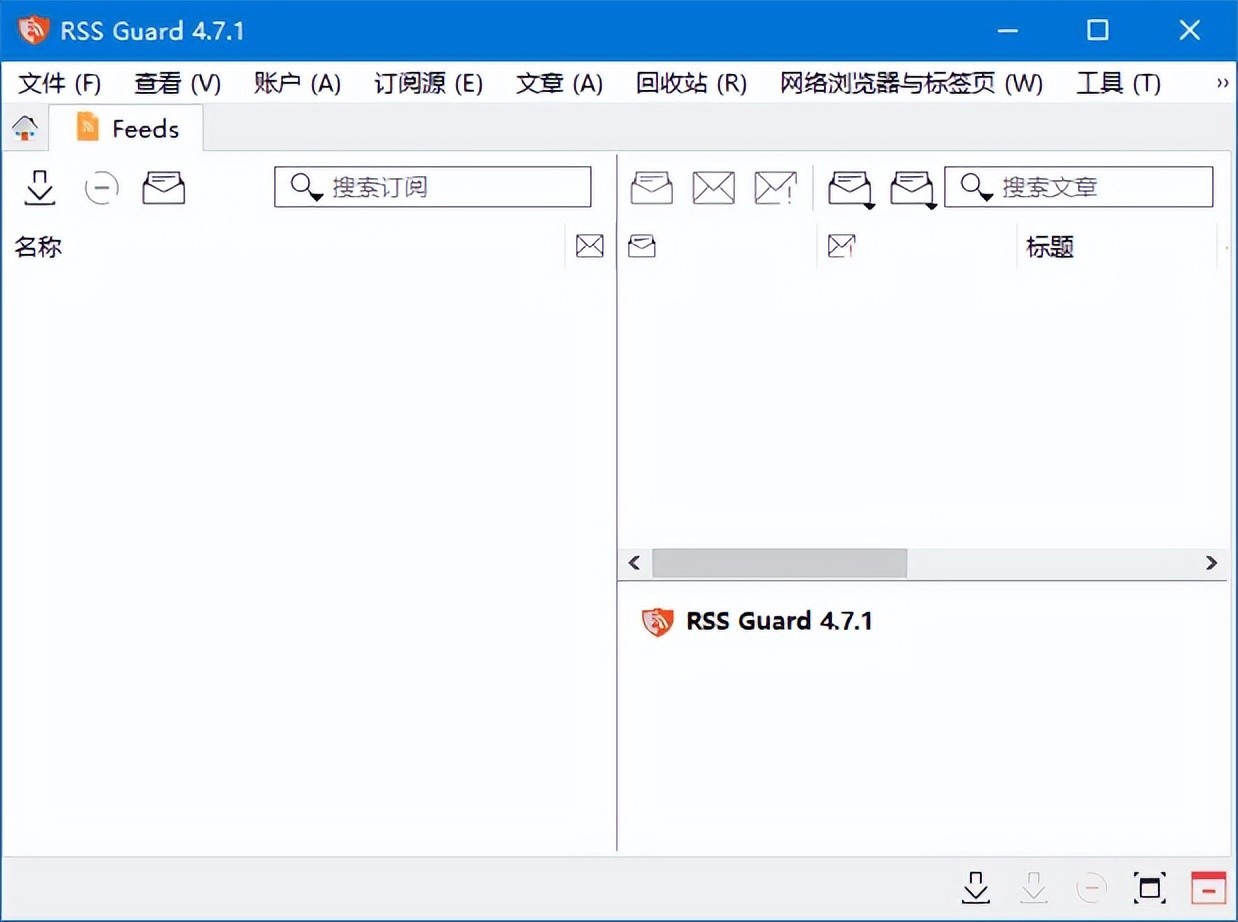
Task: Click the RSS Guard shield logo in preview pane
Action: [657, 622]
